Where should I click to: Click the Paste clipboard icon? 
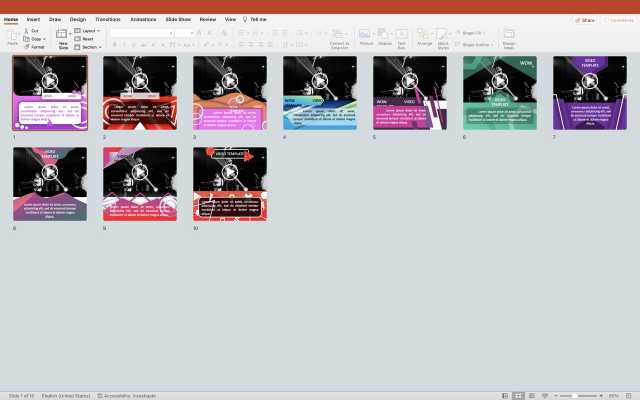pyautogui.click(x=13, y=35)
